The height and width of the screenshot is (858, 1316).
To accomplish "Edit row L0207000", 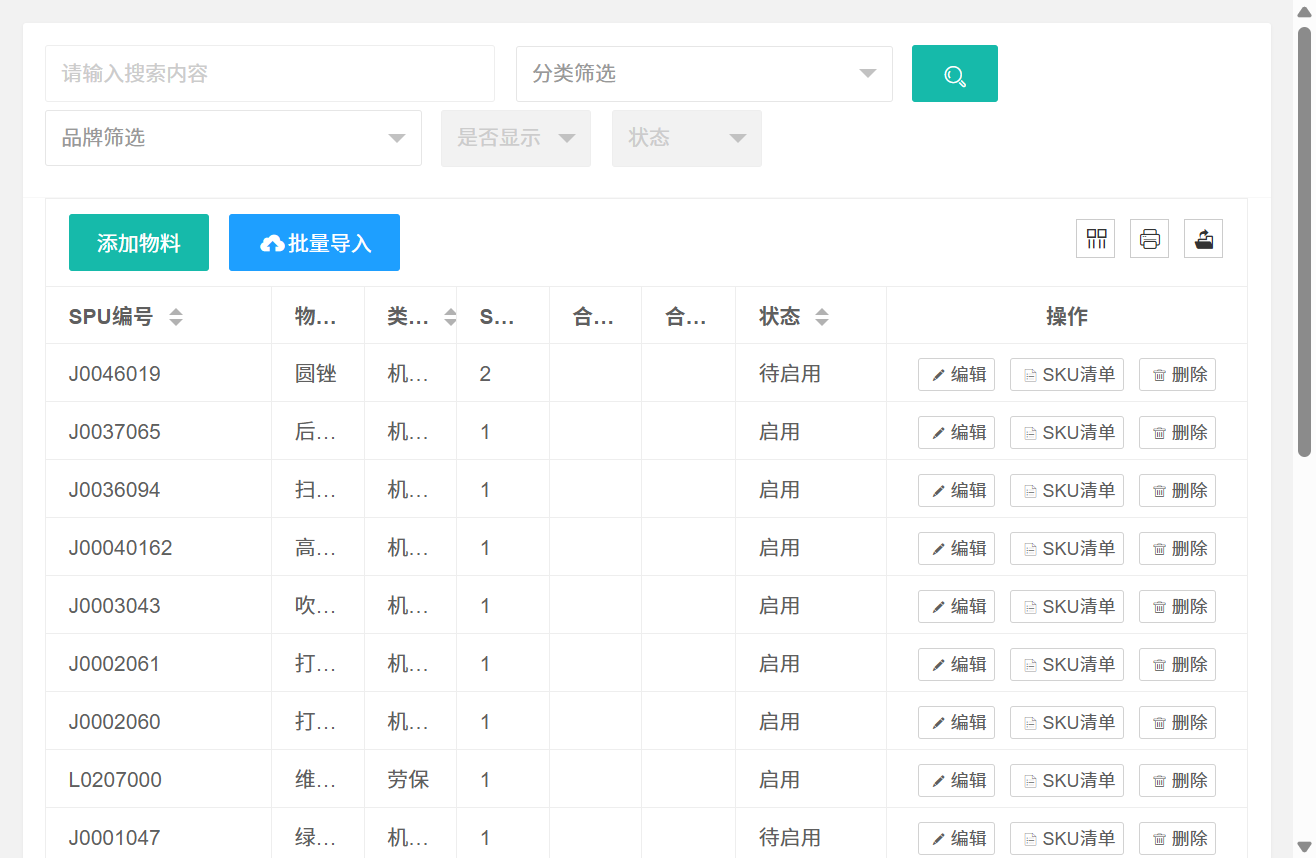I will pyautogui.click(x=956, y=781).
